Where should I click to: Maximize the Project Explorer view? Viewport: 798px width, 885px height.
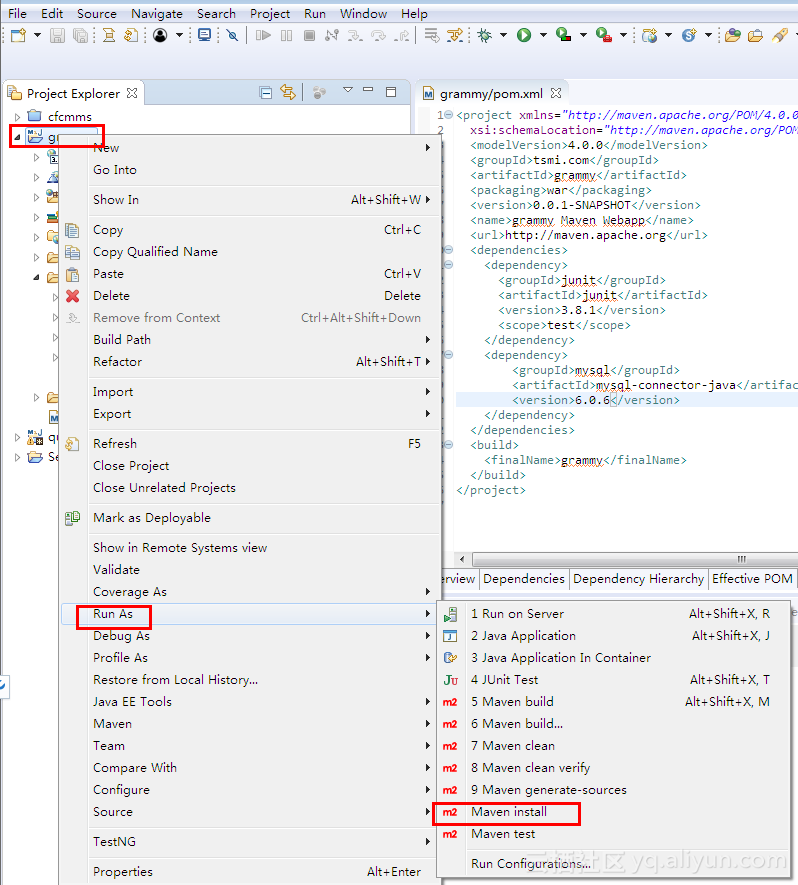click(x=391, y=91)
